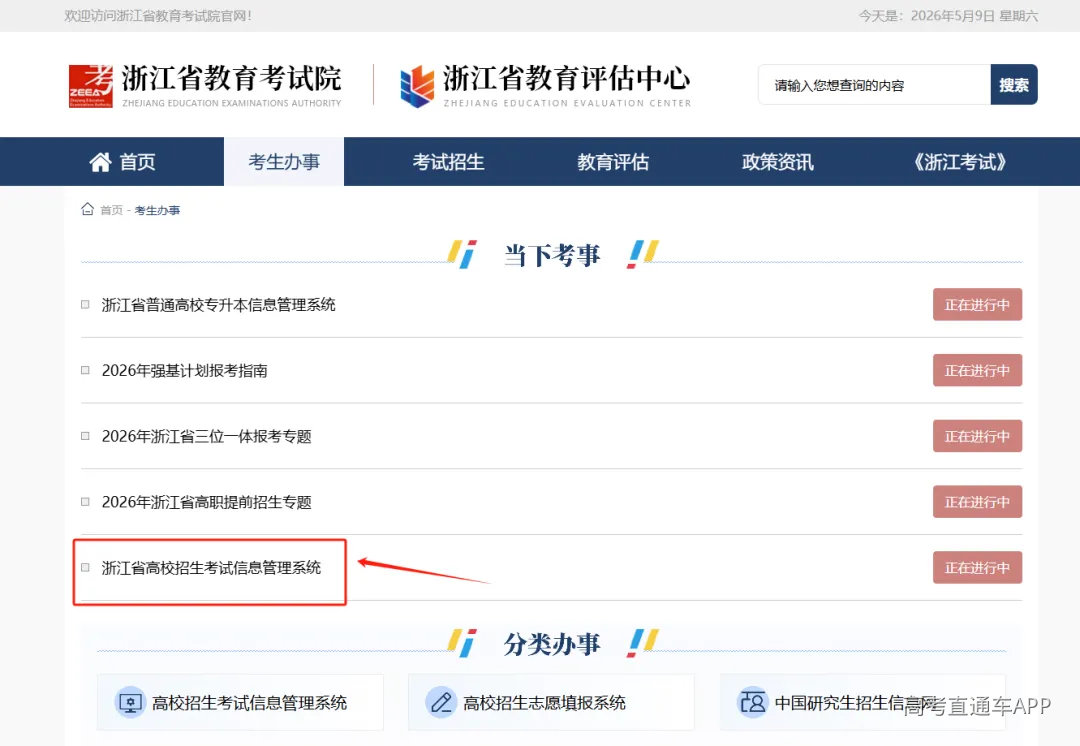Open the 《浙江考试》 navigation tab

pos(959,162)
